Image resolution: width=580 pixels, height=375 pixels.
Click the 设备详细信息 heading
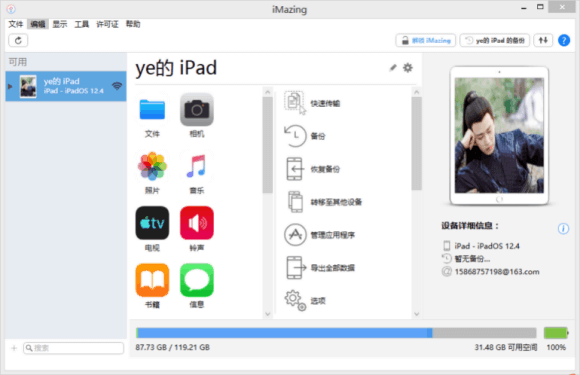point(470,226)
